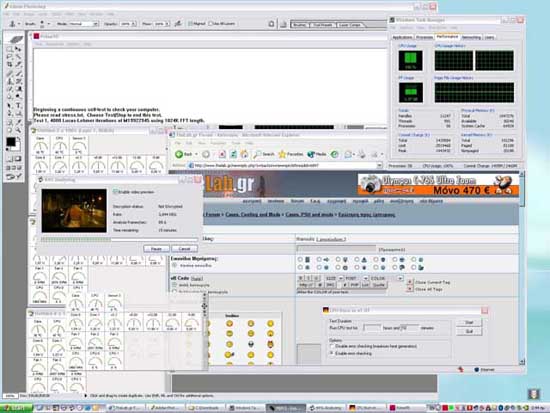Switch to Networking tab in Task Manager

point(471,37)
